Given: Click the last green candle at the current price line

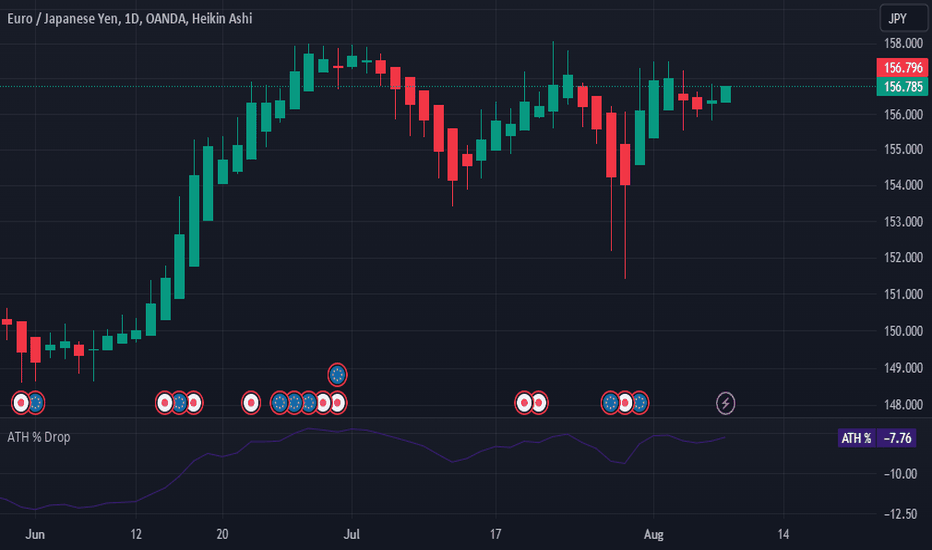Looking at the screenshot, I should pos(726,95).
